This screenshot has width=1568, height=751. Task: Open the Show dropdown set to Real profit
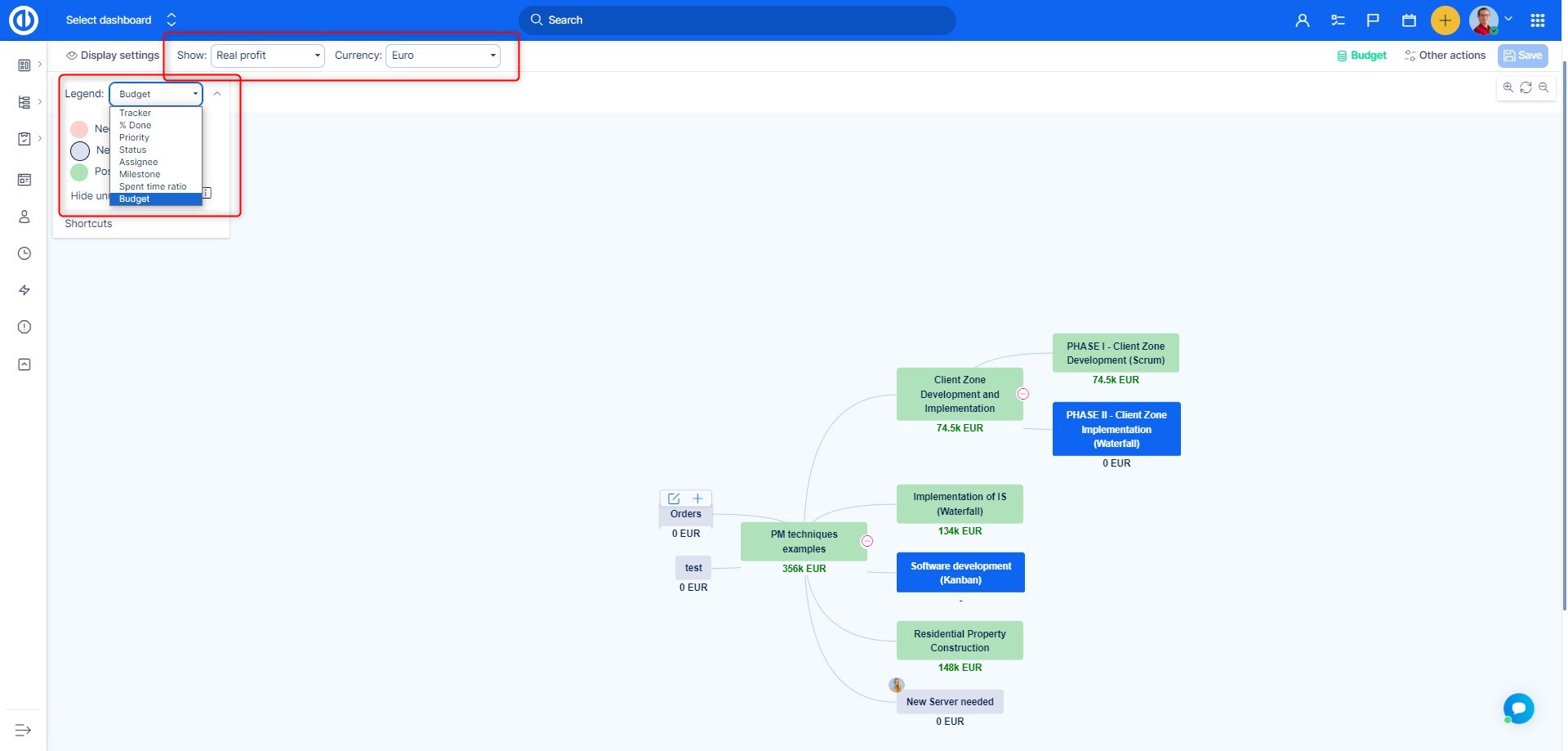pos(268,56)
